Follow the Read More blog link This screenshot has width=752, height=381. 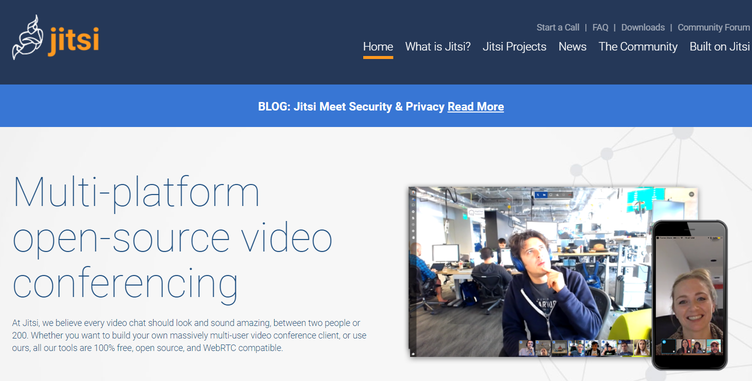(475, 107)
